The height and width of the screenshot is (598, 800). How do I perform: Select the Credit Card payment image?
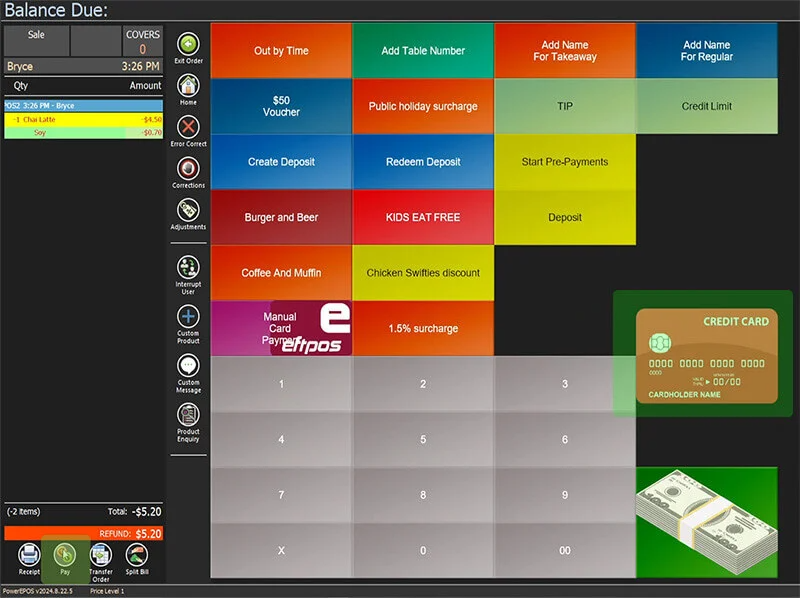click(707, 356)
